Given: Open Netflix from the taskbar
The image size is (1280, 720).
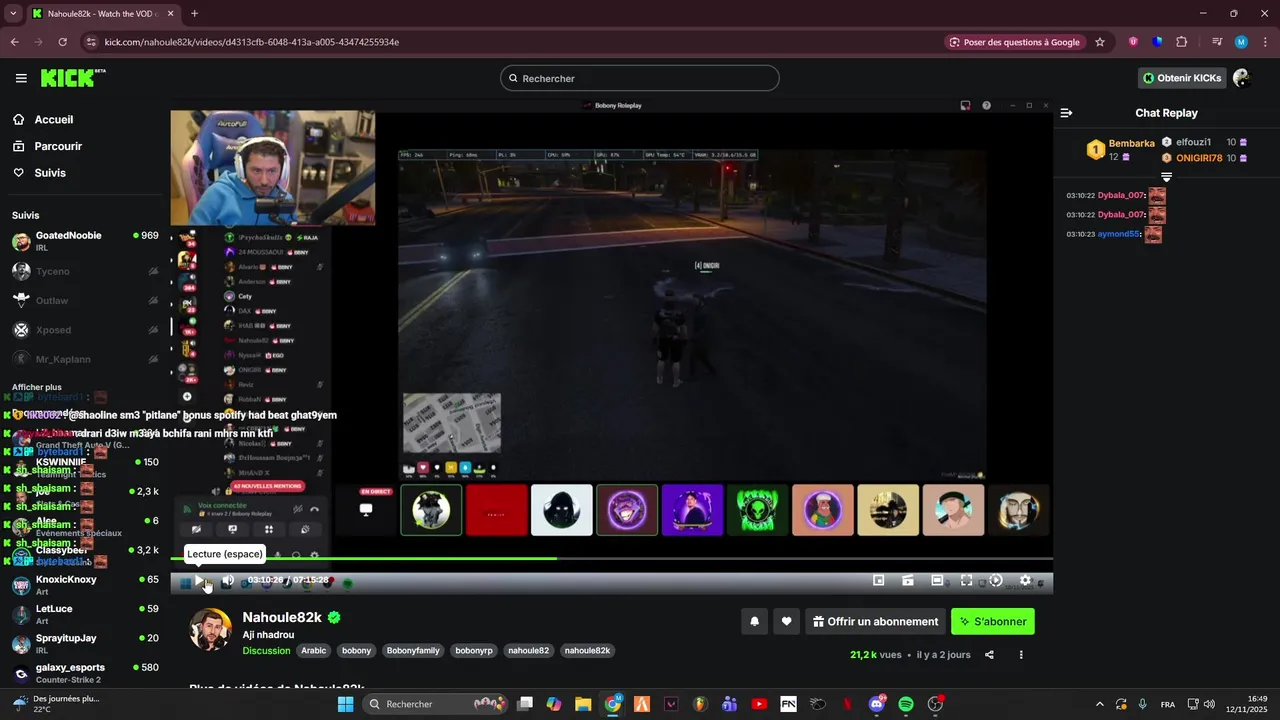Looking at the screenshot, I should point(847,704).
